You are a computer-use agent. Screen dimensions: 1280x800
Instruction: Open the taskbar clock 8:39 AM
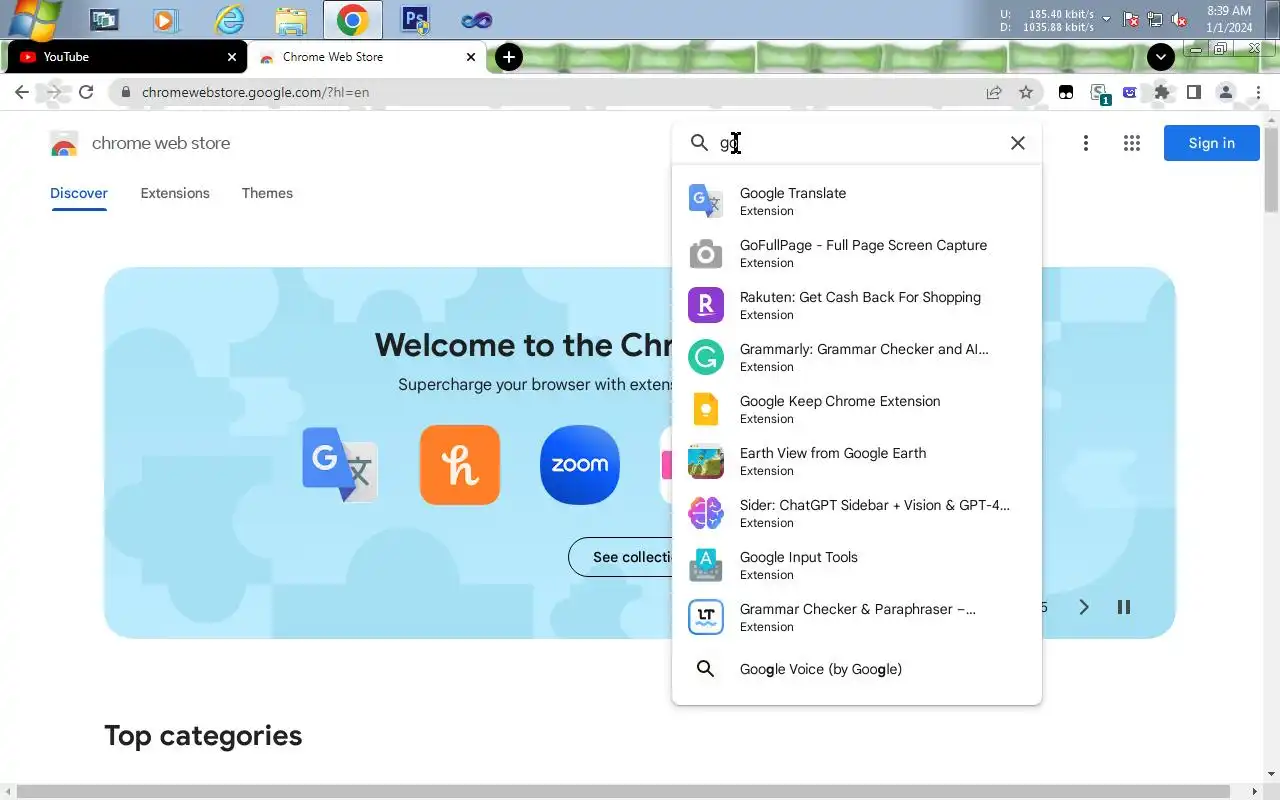click(x=1229, y=19)
